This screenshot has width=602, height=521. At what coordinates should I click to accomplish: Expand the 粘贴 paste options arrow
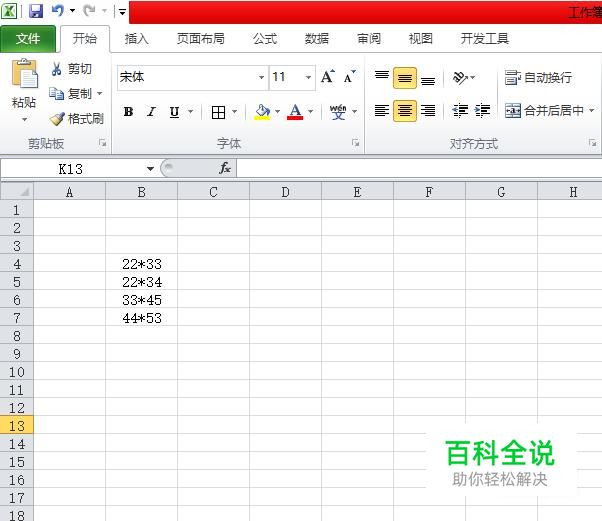[x=24, y=120]
